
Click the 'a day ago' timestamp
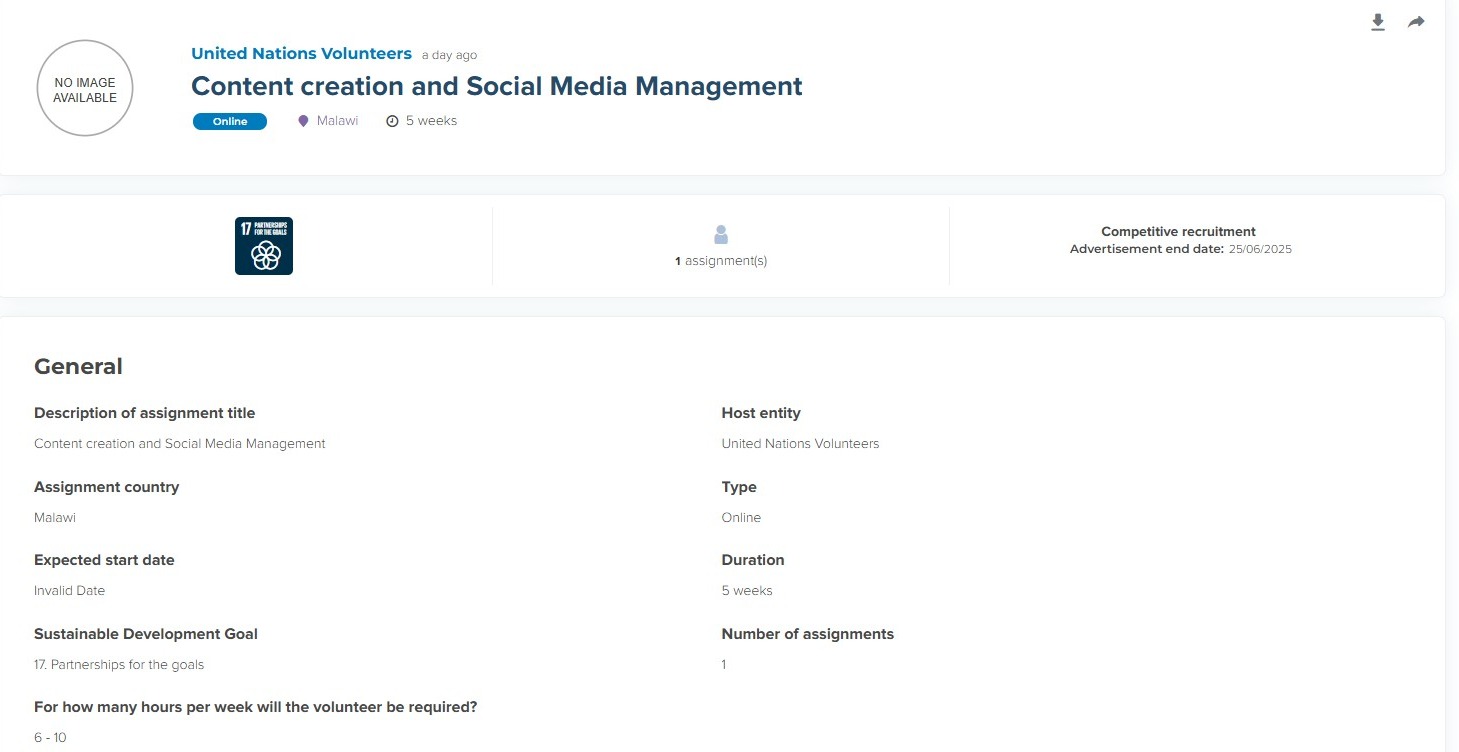(x=449, y=55)
